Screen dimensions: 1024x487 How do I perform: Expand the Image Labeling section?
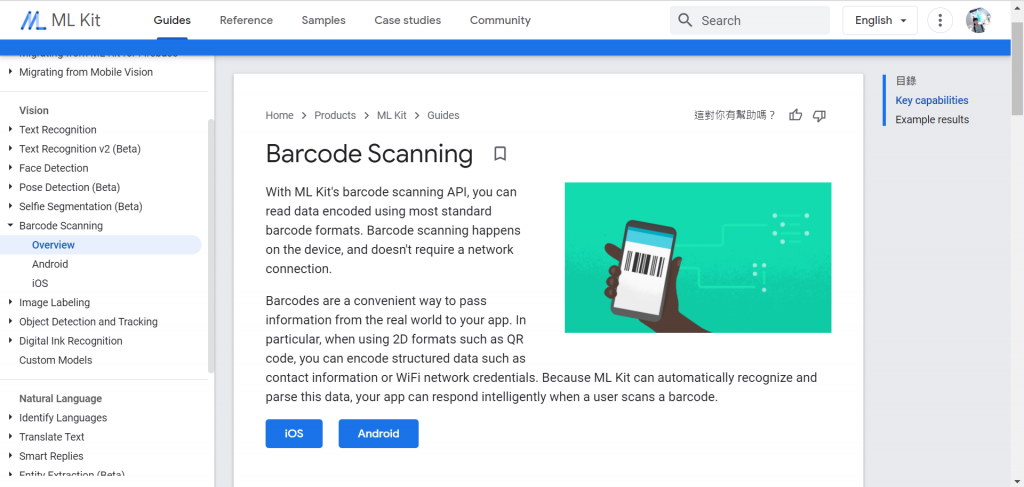click(10, 302)
